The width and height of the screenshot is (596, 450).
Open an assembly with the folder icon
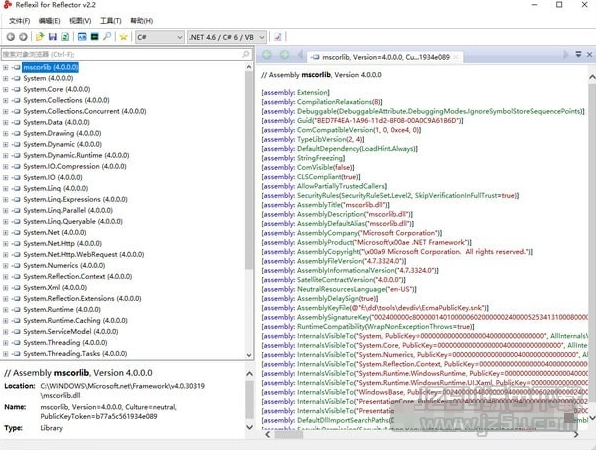point(40,37)
